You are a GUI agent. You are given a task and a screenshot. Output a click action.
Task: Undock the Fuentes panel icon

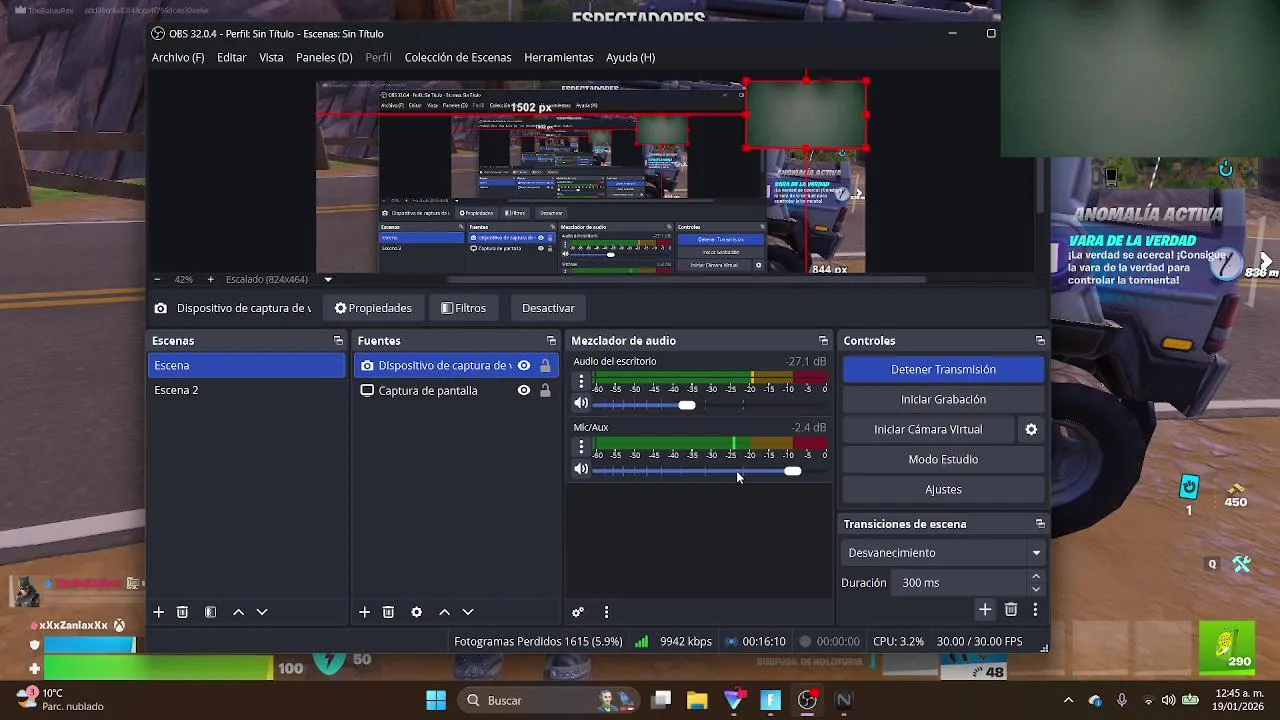point(551,341)
